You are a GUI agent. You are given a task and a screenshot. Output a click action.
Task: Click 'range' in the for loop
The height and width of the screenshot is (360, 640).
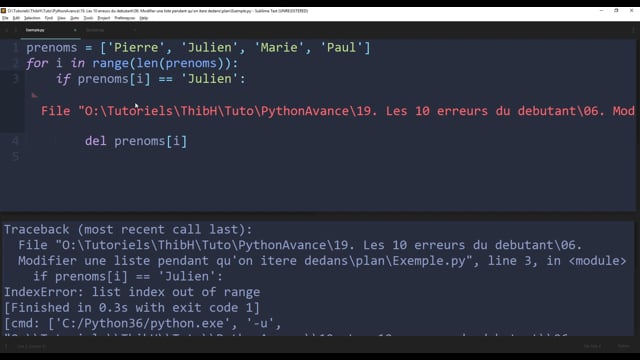[111, 63]
